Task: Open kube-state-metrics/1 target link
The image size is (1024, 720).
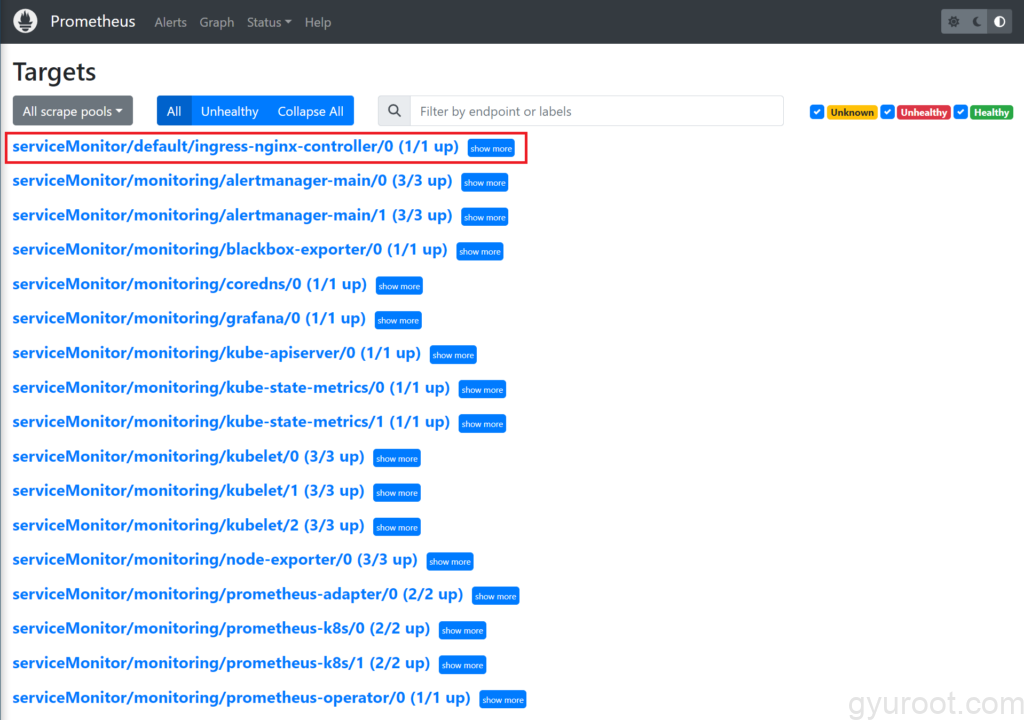Action: (x=231, y=421)
